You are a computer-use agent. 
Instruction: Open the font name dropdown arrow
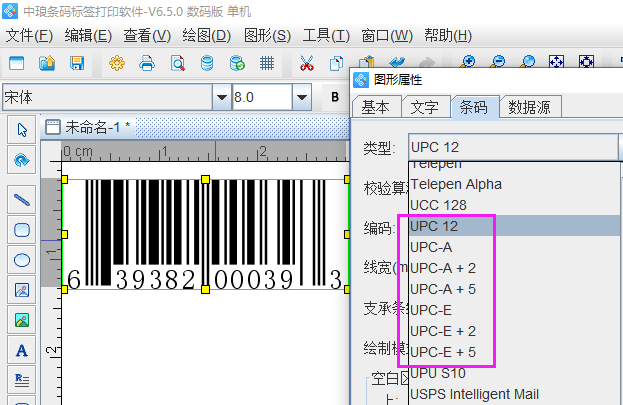[x=222, y=97]
